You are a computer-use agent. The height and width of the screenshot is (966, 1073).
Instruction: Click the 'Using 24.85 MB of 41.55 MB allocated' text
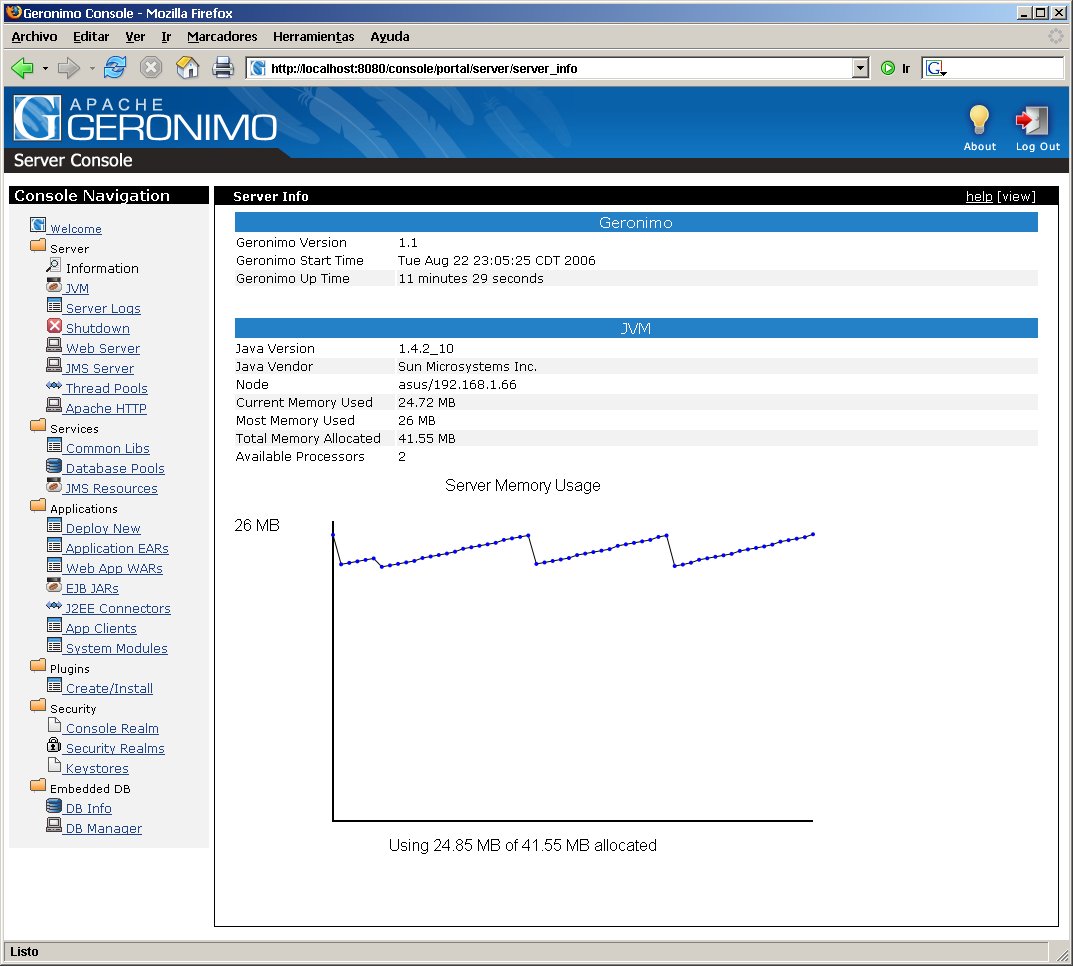tap(522, 846)
